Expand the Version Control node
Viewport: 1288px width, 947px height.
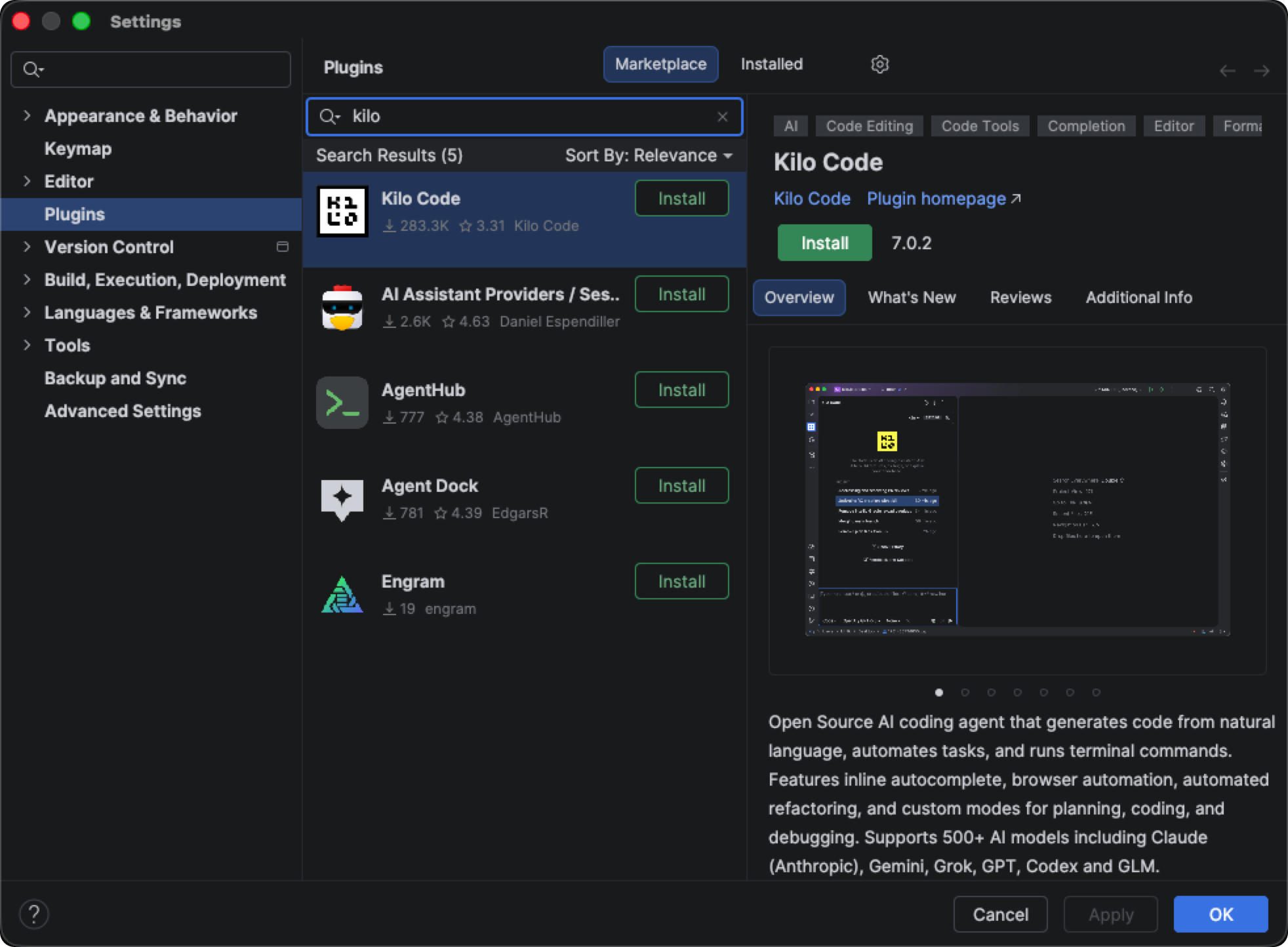[x=27, y=247]
